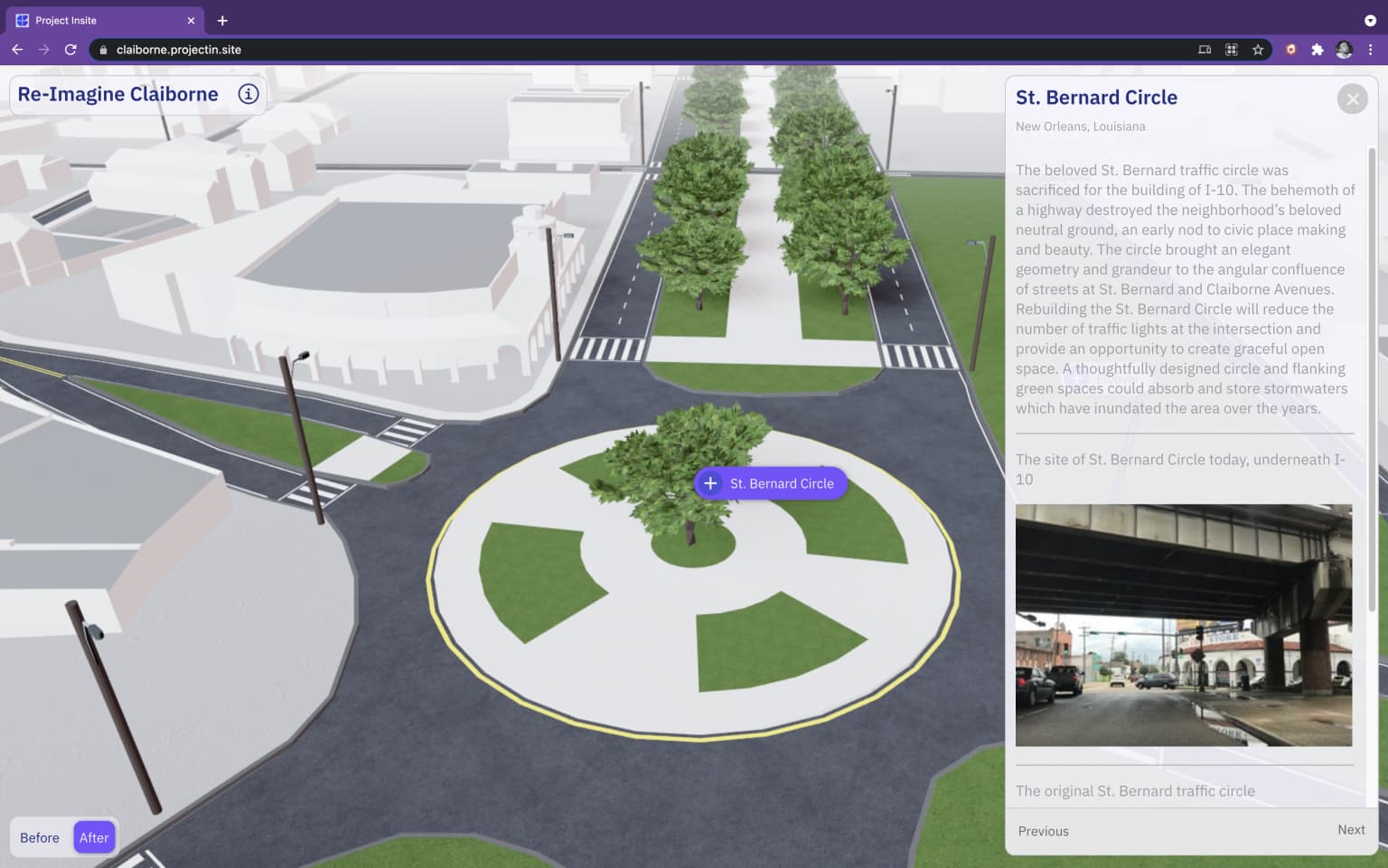The image size is (1388, 868).
Task: Click the Re-Imagine Claiborne title
Action: coord(117,94)
